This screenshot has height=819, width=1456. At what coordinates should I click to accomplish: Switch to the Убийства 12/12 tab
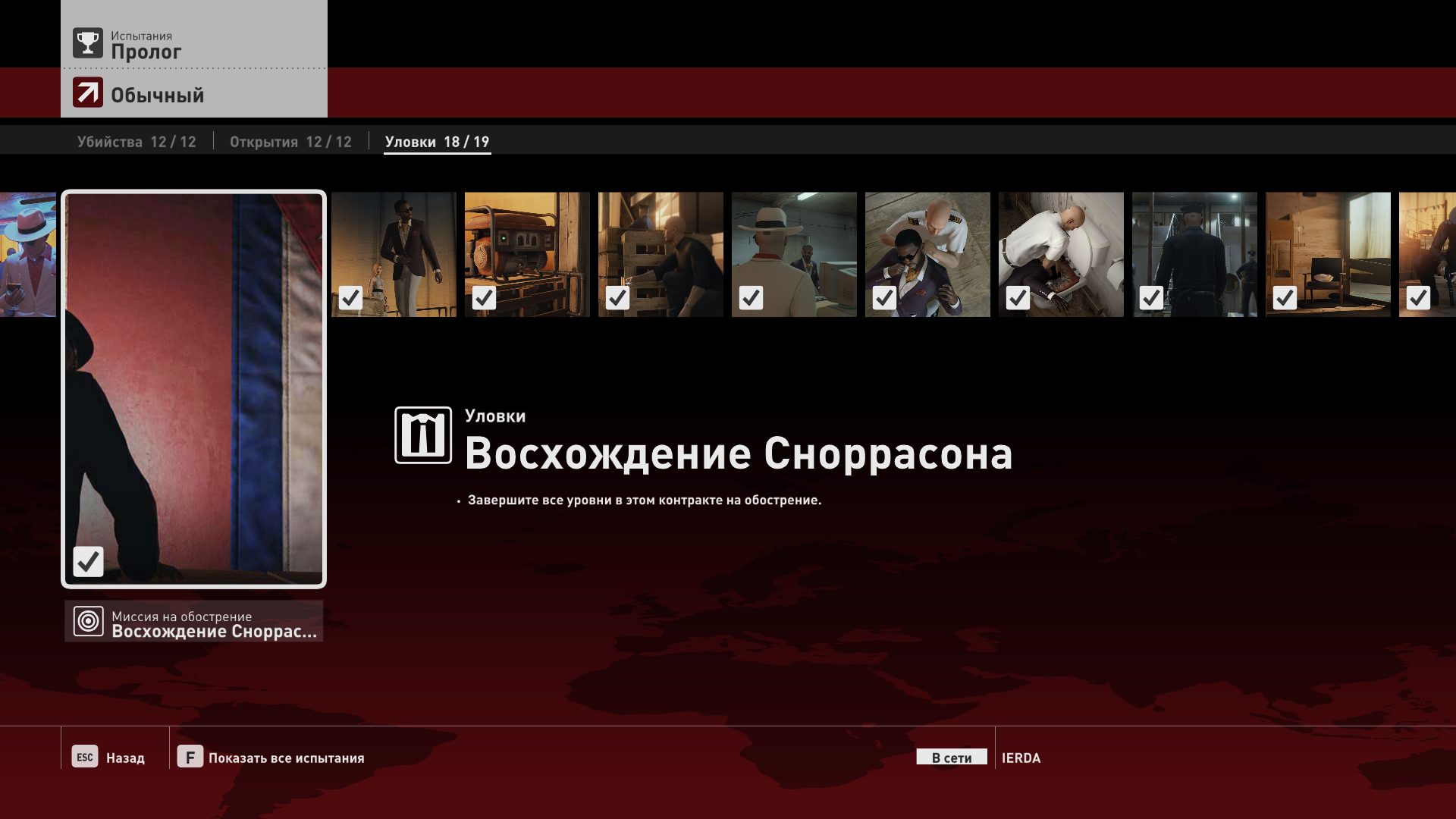(136, 142)
